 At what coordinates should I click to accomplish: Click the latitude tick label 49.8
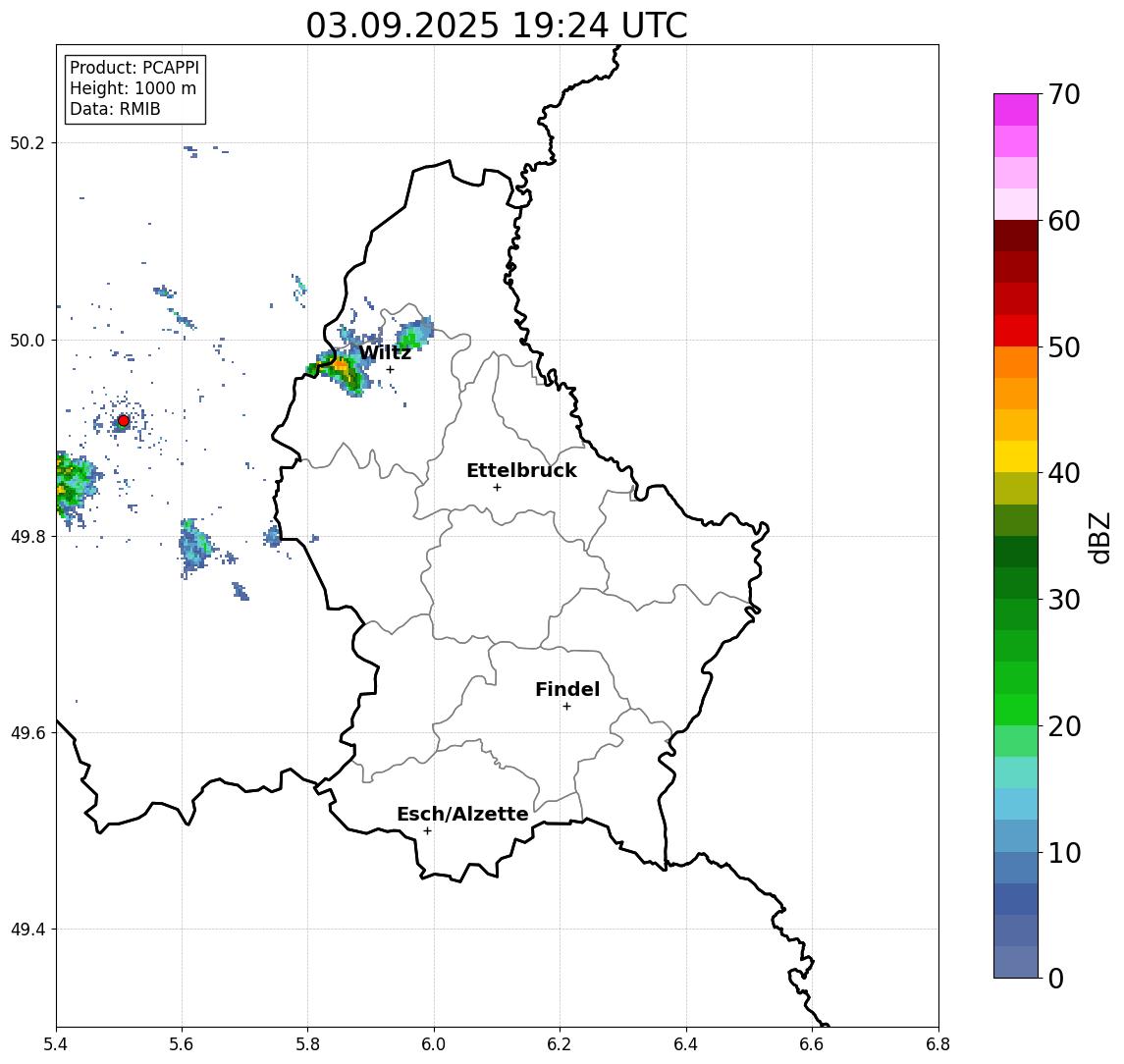(27, 536)
